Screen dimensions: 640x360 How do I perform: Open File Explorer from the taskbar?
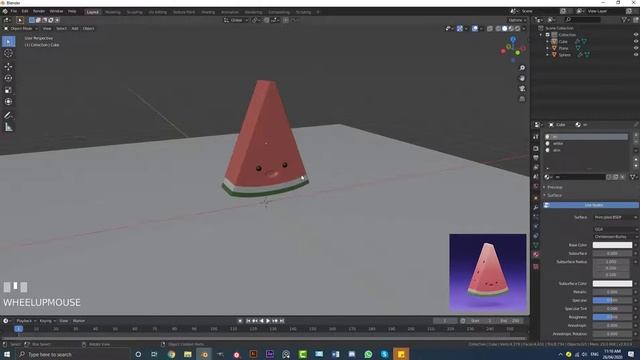[188, 354]
